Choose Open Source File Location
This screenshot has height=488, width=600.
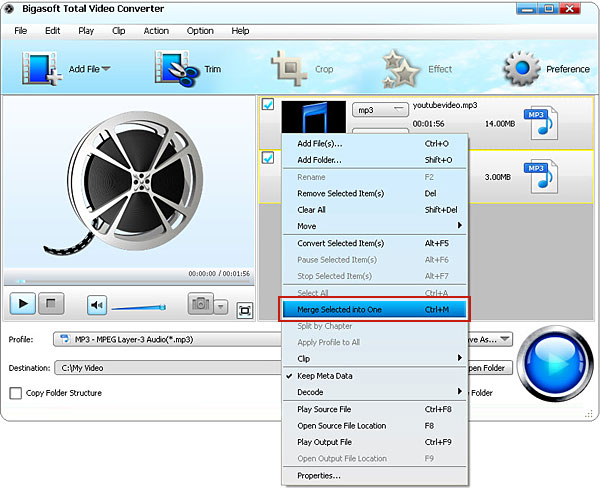pos(374,426)
